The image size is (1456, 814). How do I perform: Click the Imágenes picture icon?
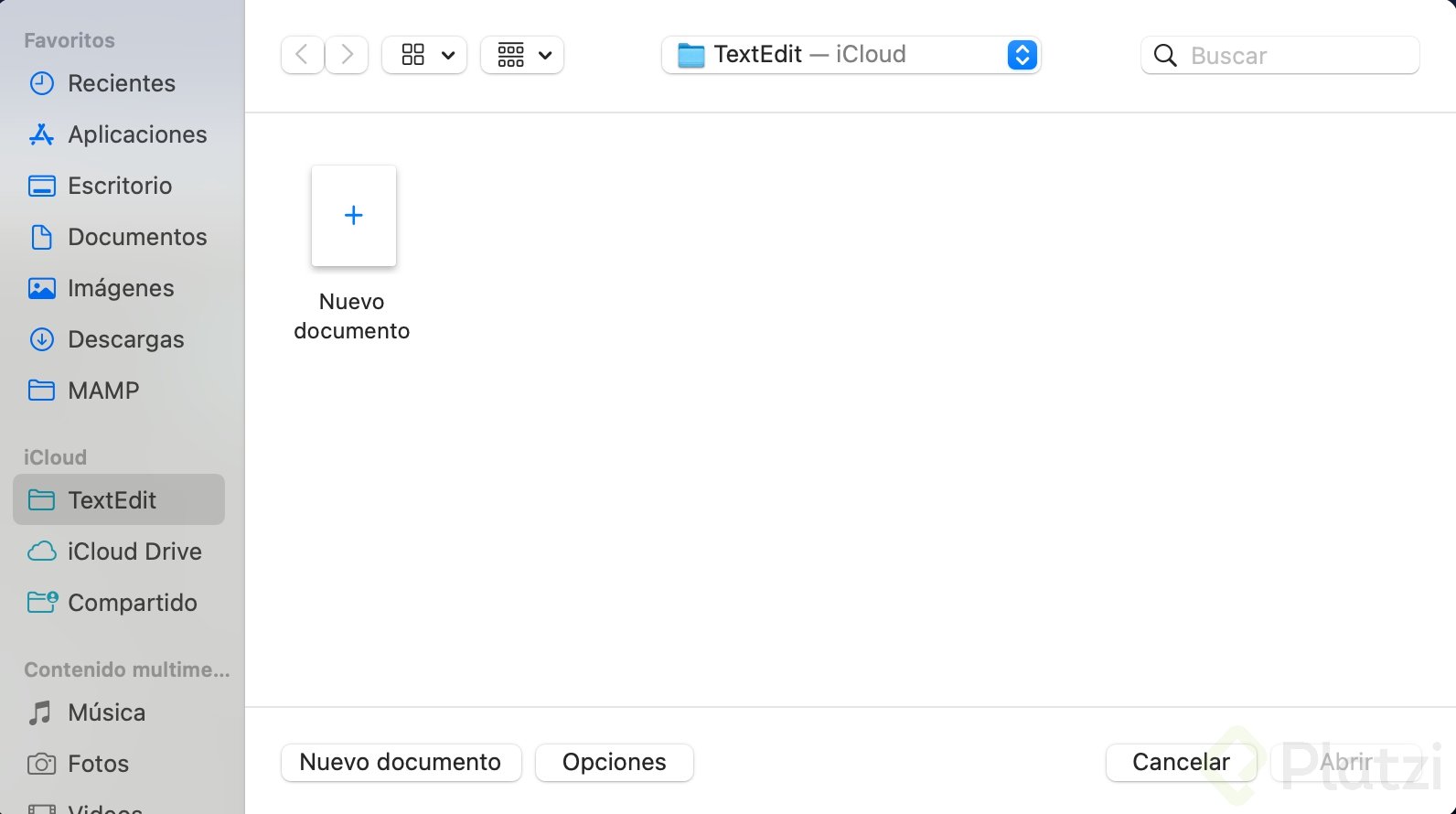click(41, 288)
